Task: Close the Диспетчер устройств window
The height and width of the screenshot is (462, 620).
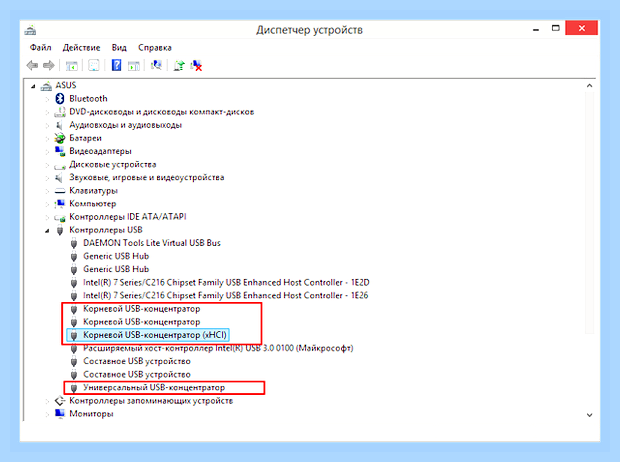Action: point(581,28)
